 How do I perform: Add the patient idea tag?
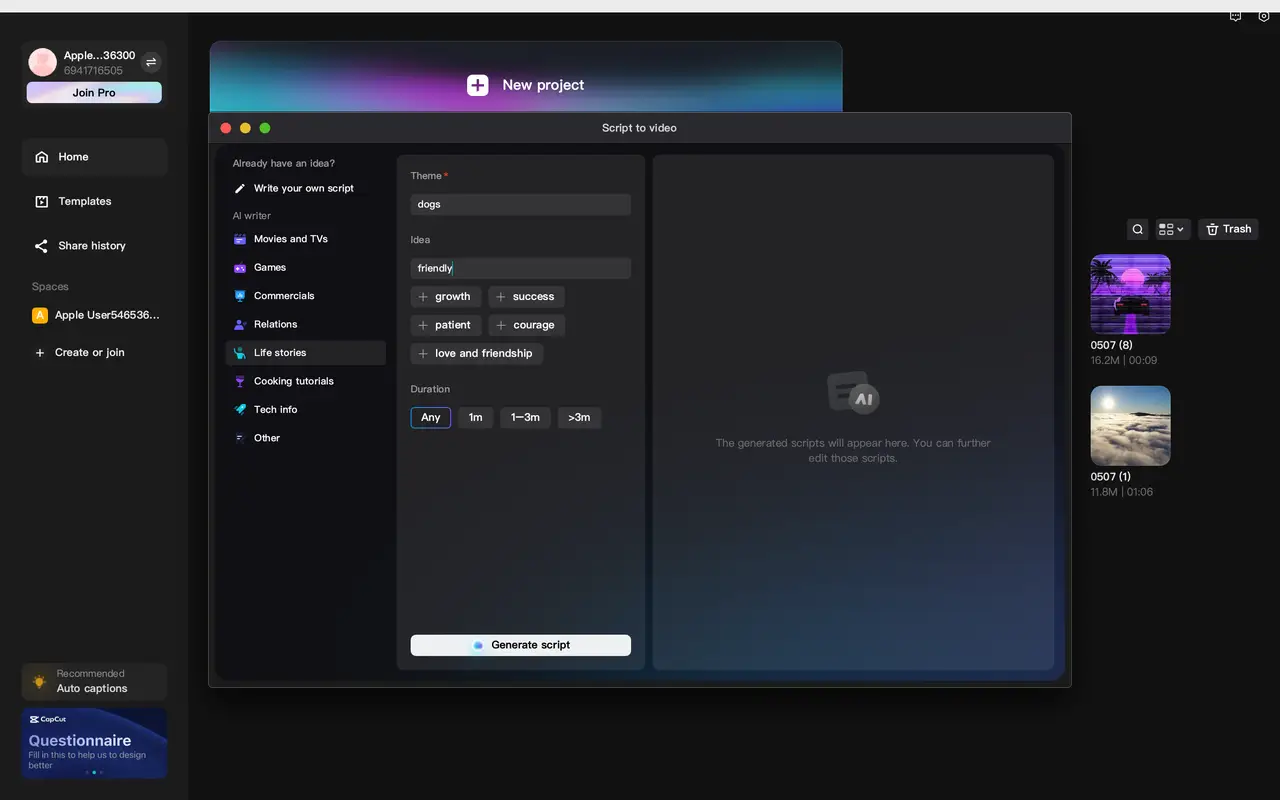(x=446, y=325)
